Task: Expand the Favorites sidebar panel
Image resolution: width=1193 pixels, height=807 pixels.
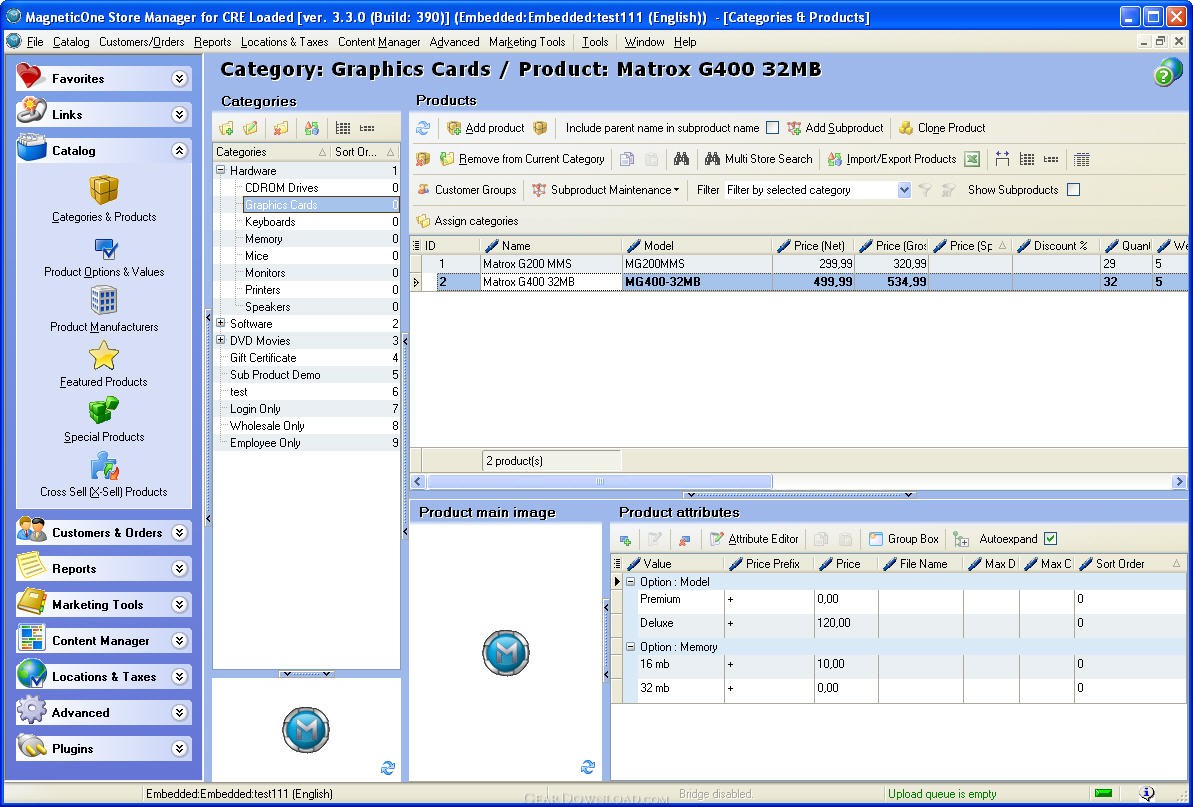Action: coord(180,78)
